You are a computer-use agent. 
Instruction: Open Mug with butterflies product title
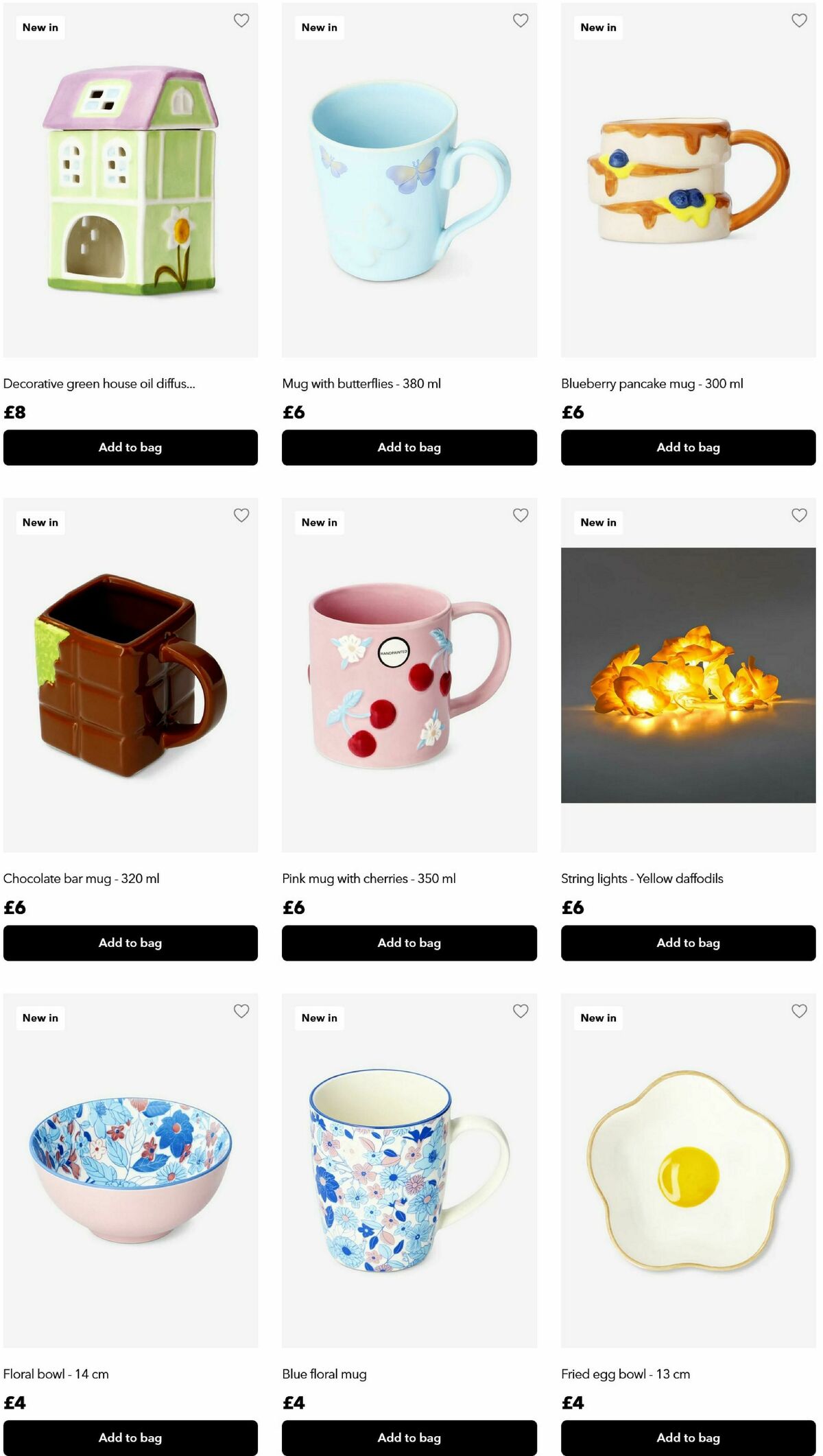click(x=361, y=384)
